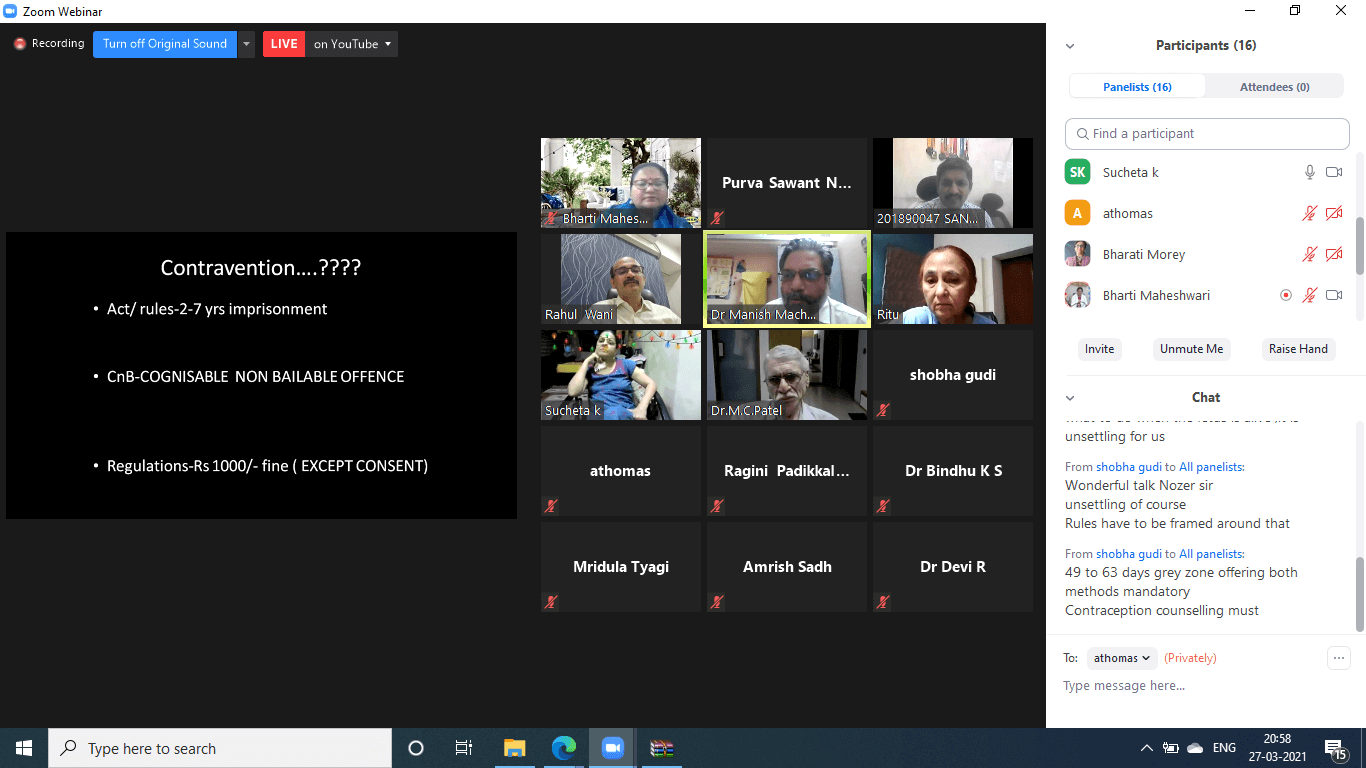Click Bharti Maheshwari's recording indicator icon
1366x768 pixels.
tap(1286, 295)
